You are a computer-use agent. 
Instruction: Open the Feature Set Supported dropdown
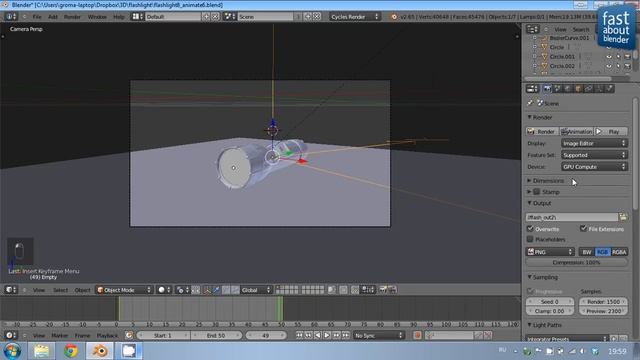(x=594, y=155)
